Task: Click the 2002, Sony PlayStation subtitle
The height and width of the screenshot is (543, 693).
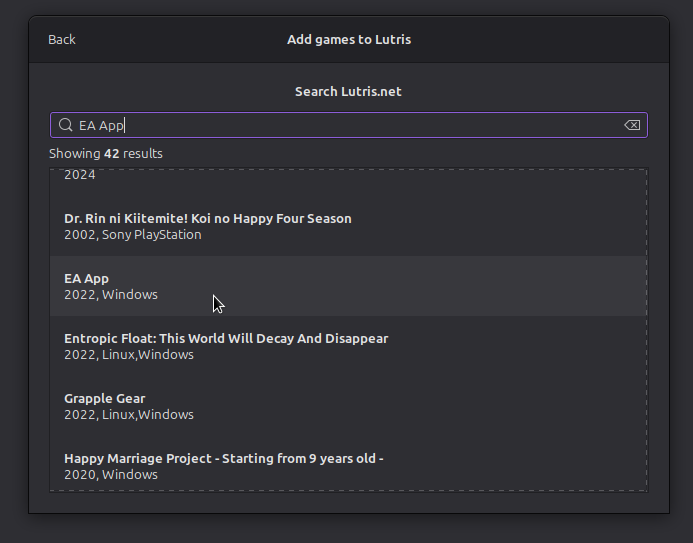Action: tap(132, 235)
